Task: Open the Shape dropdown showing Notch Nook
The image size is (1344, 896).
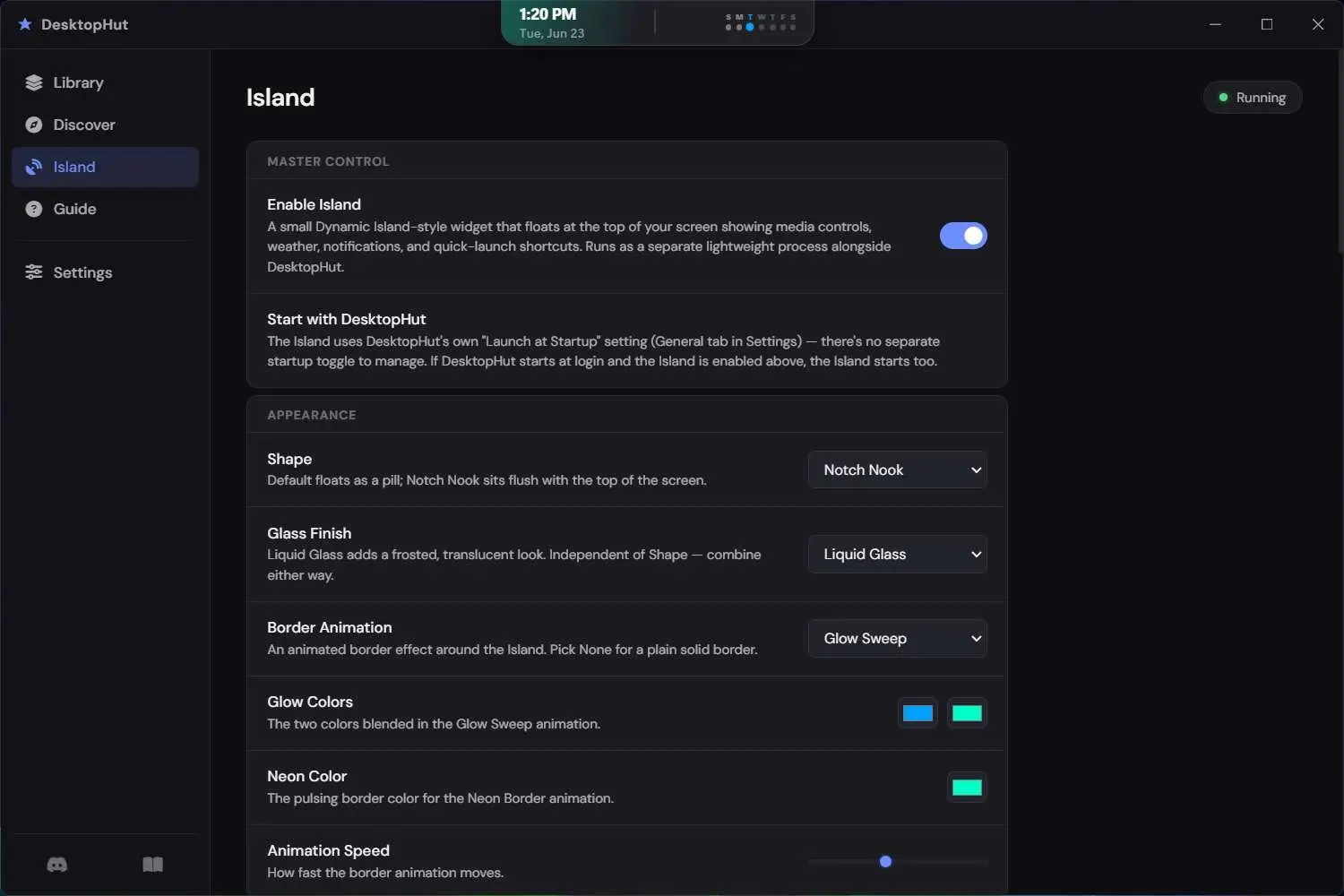Action: (898, 470)
